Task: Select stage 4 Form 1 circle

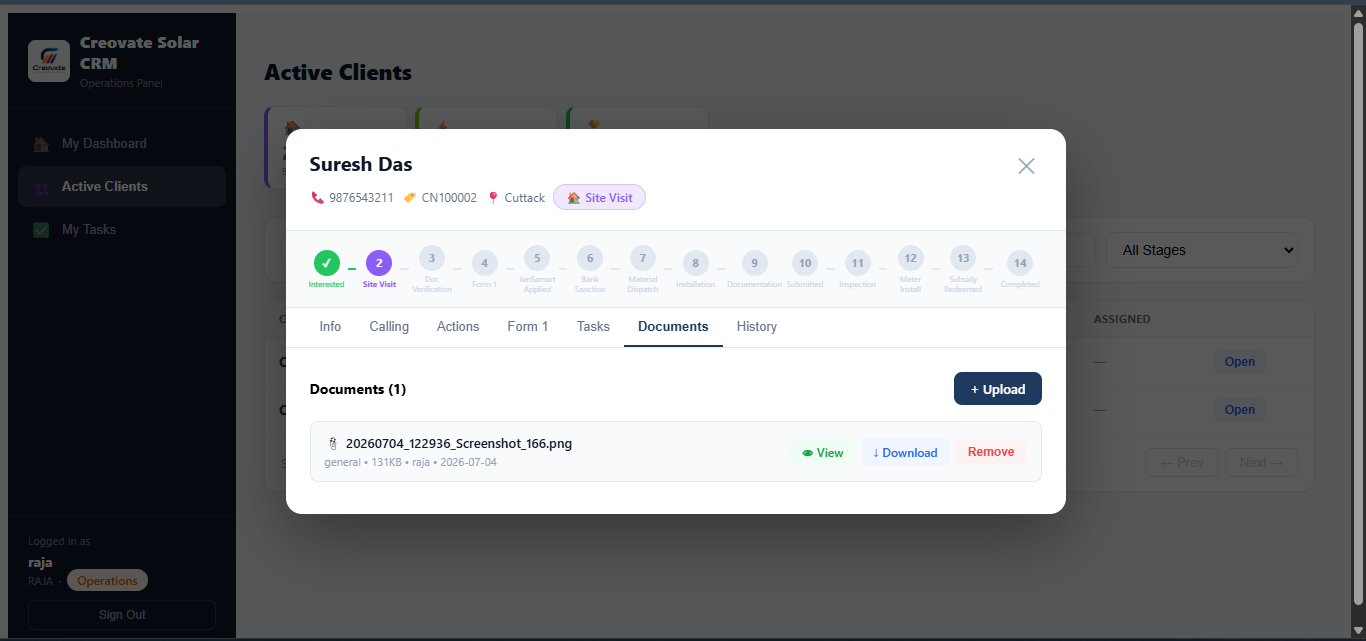Action: click(484, 263)
